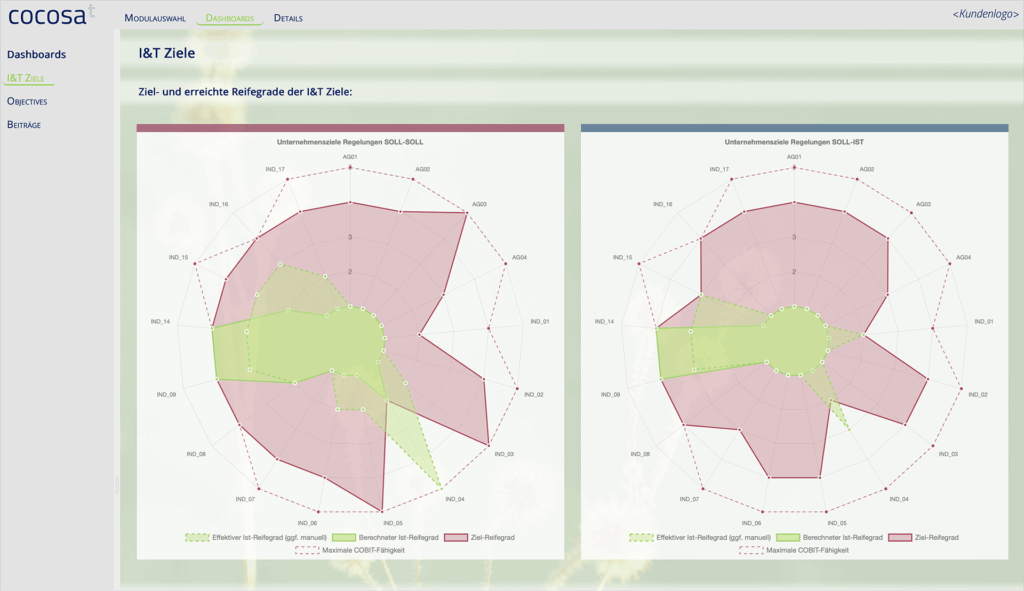Open the Details tab
1024x591 pixels.
point(288,18)
